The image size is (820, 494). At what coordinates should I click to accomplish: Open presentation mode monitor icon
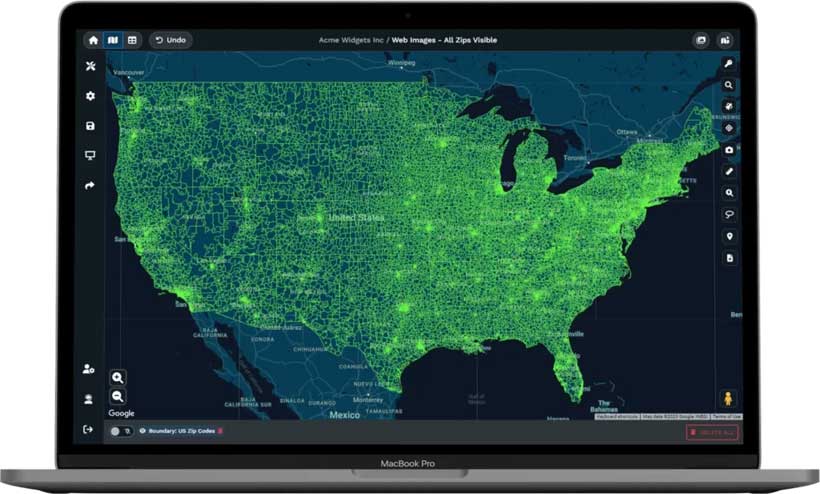point(90,156)
